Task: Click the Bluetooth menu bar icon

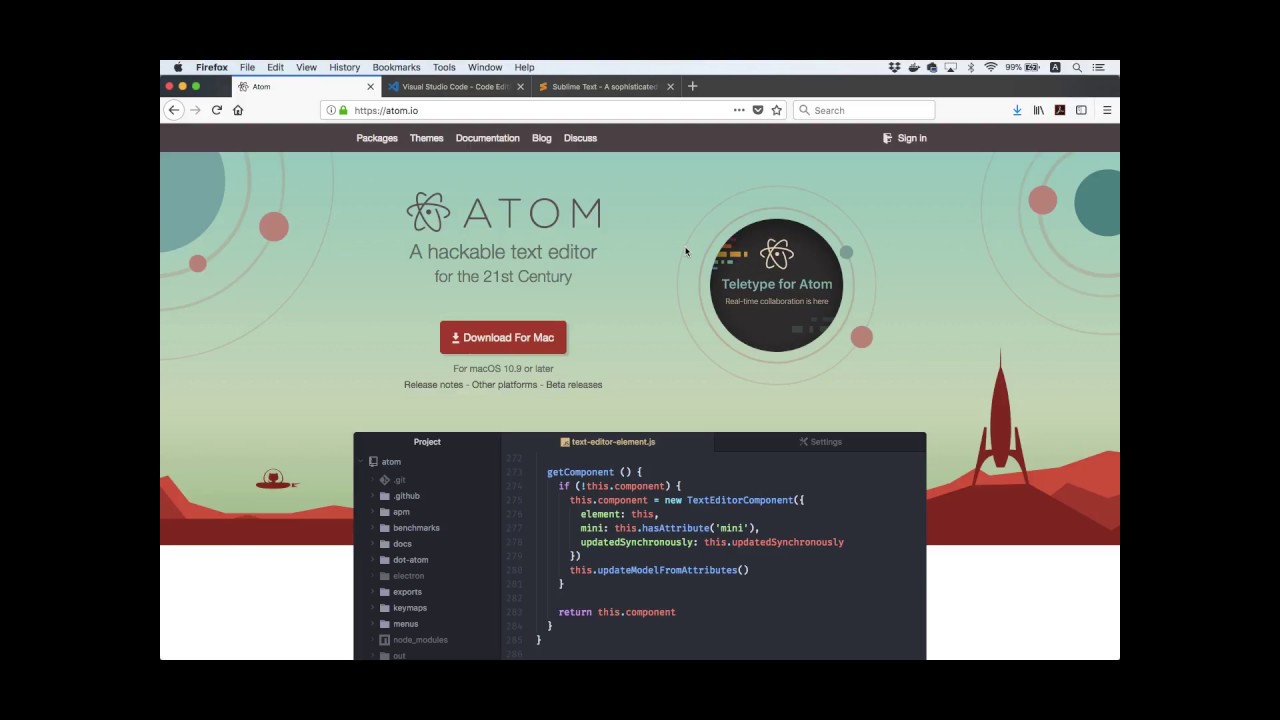Action: (971, 67)
